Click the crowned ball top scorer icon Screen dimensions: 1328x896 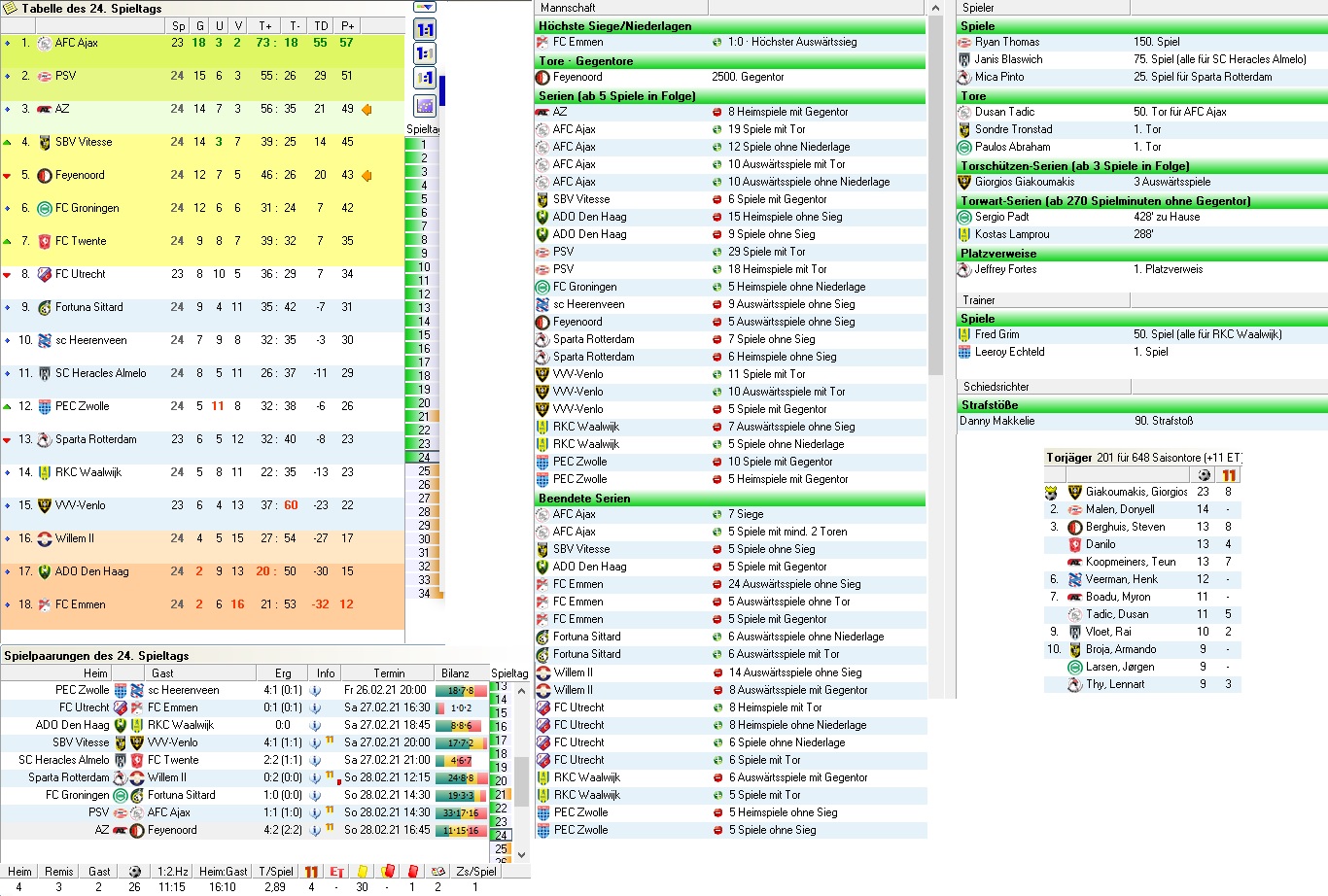click(1051, 493)
